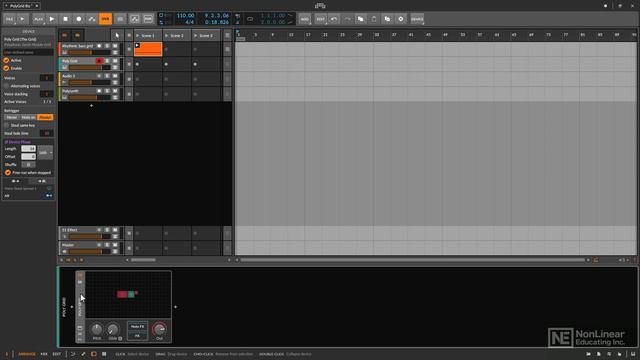Undo the last action
Image resolution: width=640 pixels, height=360 pixels.
[x=334, y=19]
